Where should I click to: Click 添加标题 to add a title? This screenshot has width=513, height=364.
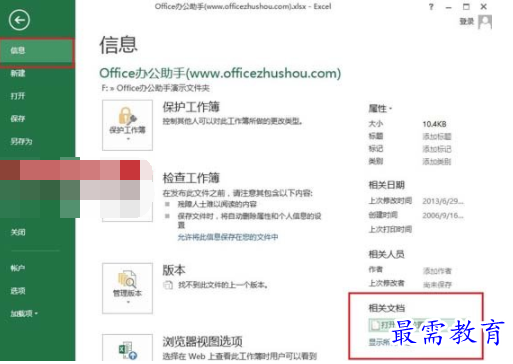[437, 136]
